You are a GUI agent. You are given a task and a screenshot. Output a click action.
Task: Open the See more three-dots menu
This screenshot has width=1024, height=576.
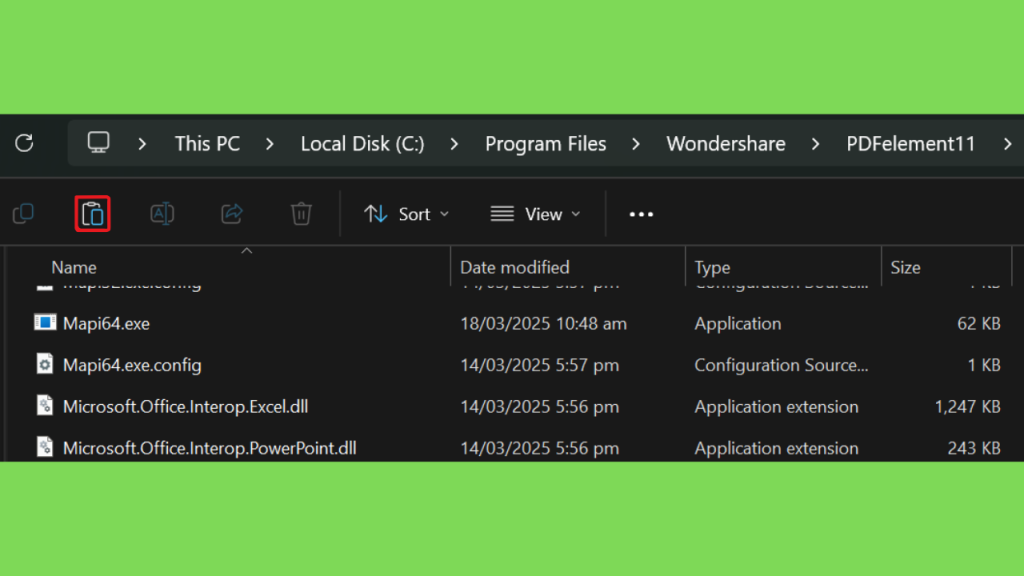pos(641,214)
